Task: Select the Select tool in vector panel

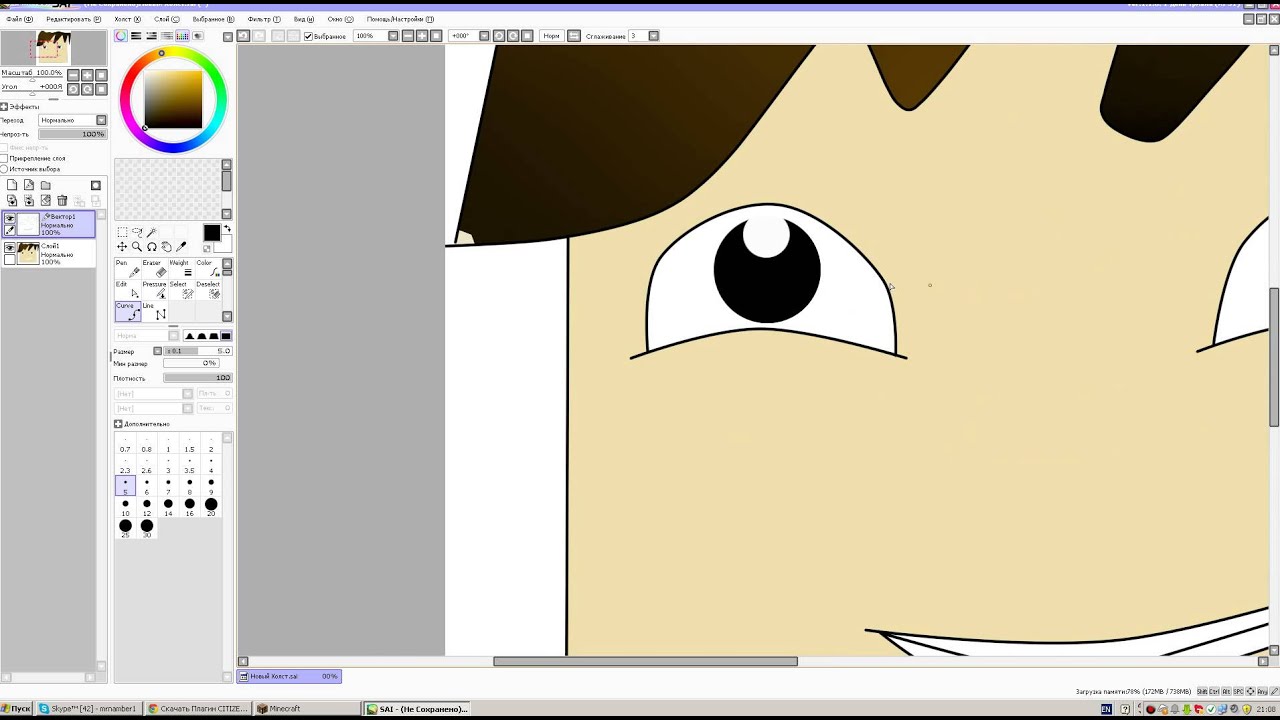Action: (180, 290)
